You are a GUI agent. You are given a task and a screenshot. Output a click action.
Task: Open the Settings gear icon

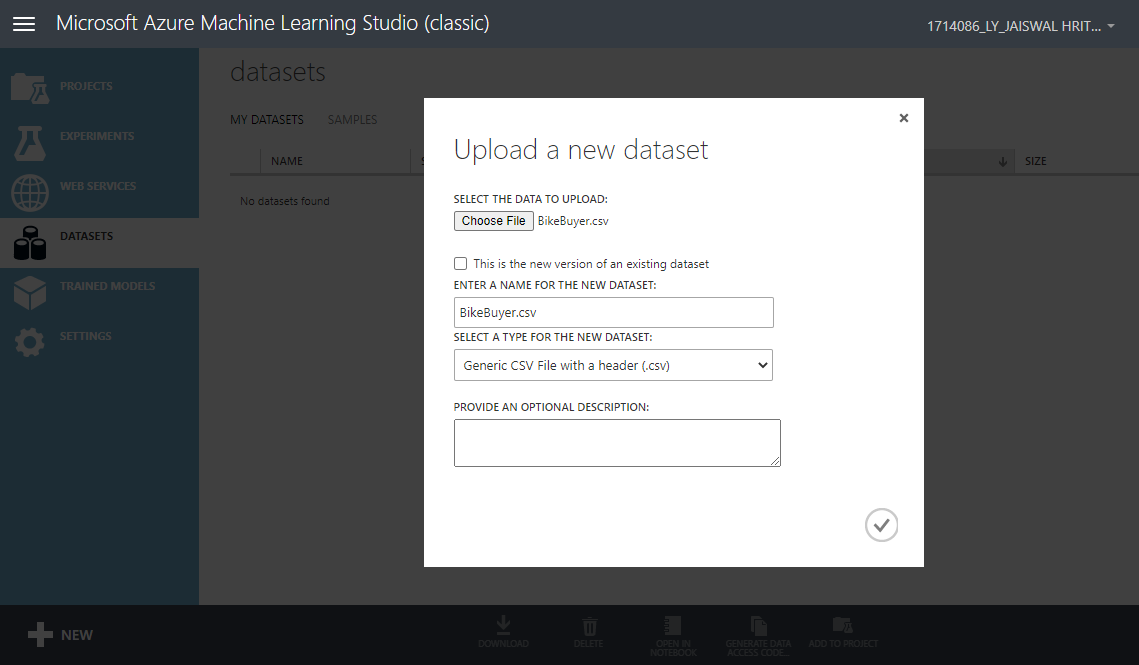click(x=30, y=342)
